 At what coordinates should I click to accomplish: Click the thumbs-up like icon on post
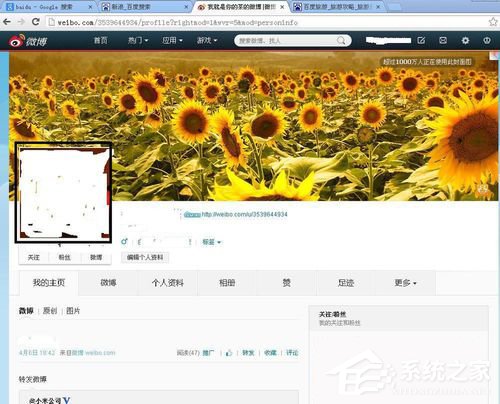(x=229, y=353)
